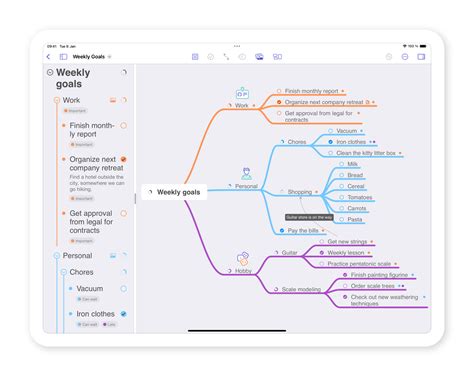474x376 pixels.
Task: Collapse the Chores branch in outline
Action: [64, 272]
